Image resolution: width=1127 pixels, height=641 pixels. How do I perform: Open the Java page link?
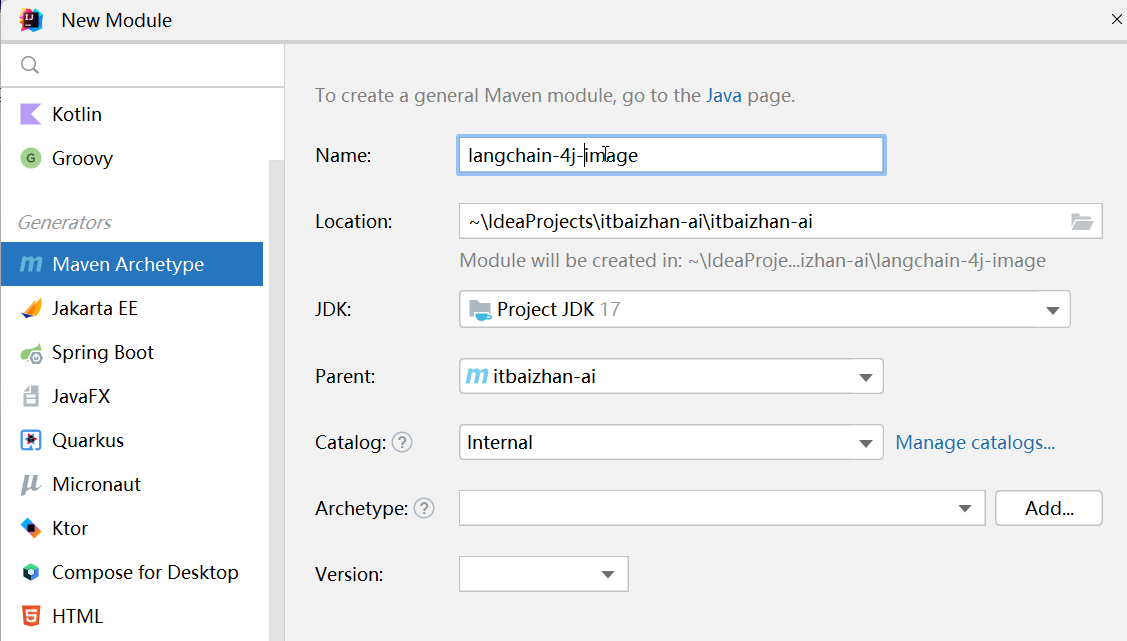(723, 96)
